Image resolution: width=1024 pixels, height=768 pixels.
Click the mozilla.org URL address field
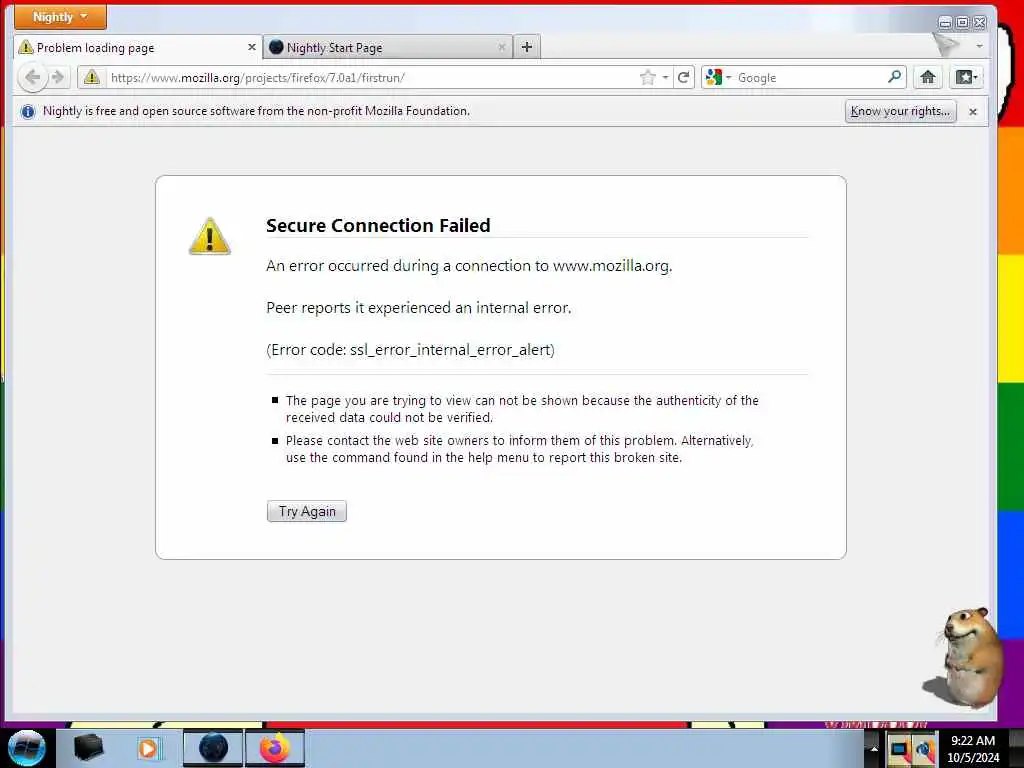tap(371, 78)
